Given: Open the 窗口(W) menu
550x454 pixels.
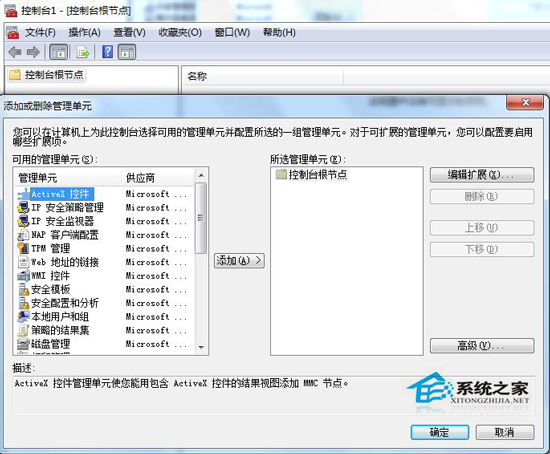Looking at the screenshot, I should (232, 33).
